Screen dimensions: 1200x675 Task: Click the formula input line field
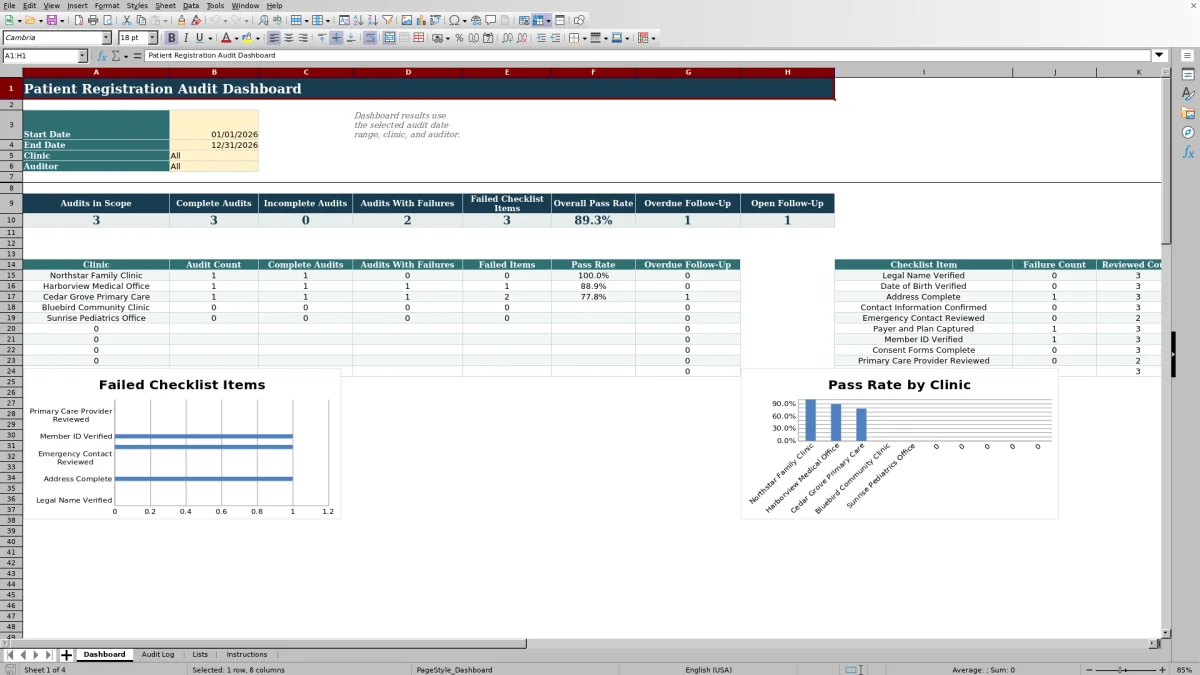pos(647,56)
